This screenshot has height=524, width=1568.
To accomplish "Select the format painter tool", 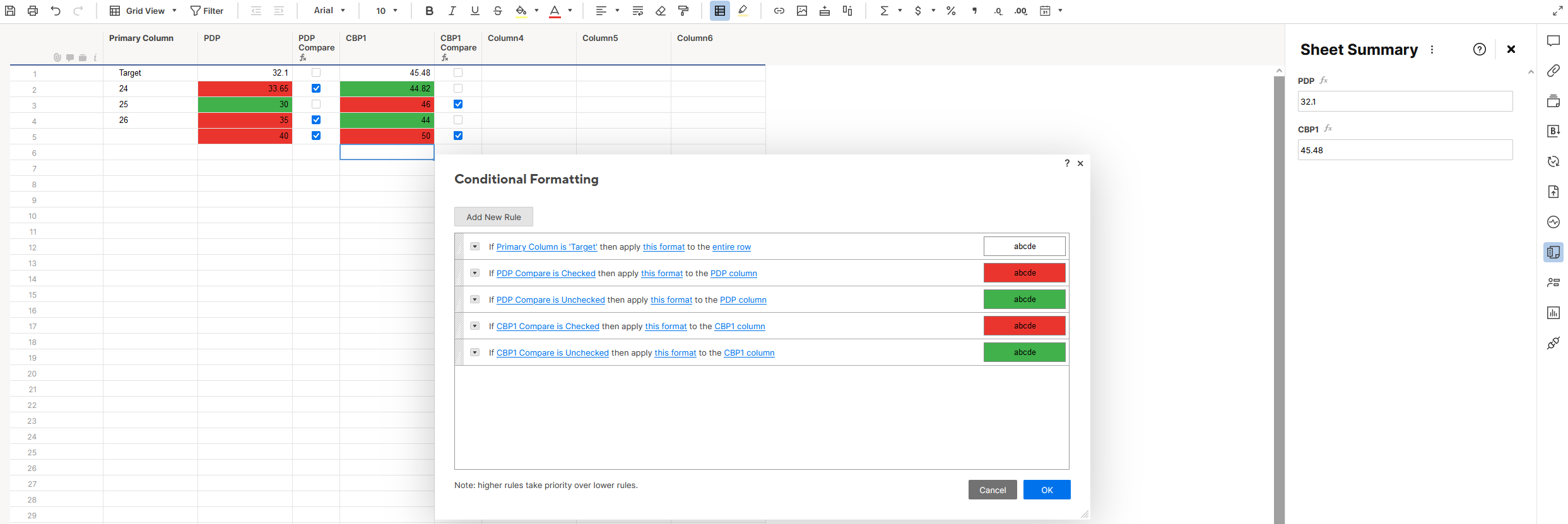I will 683,11.
